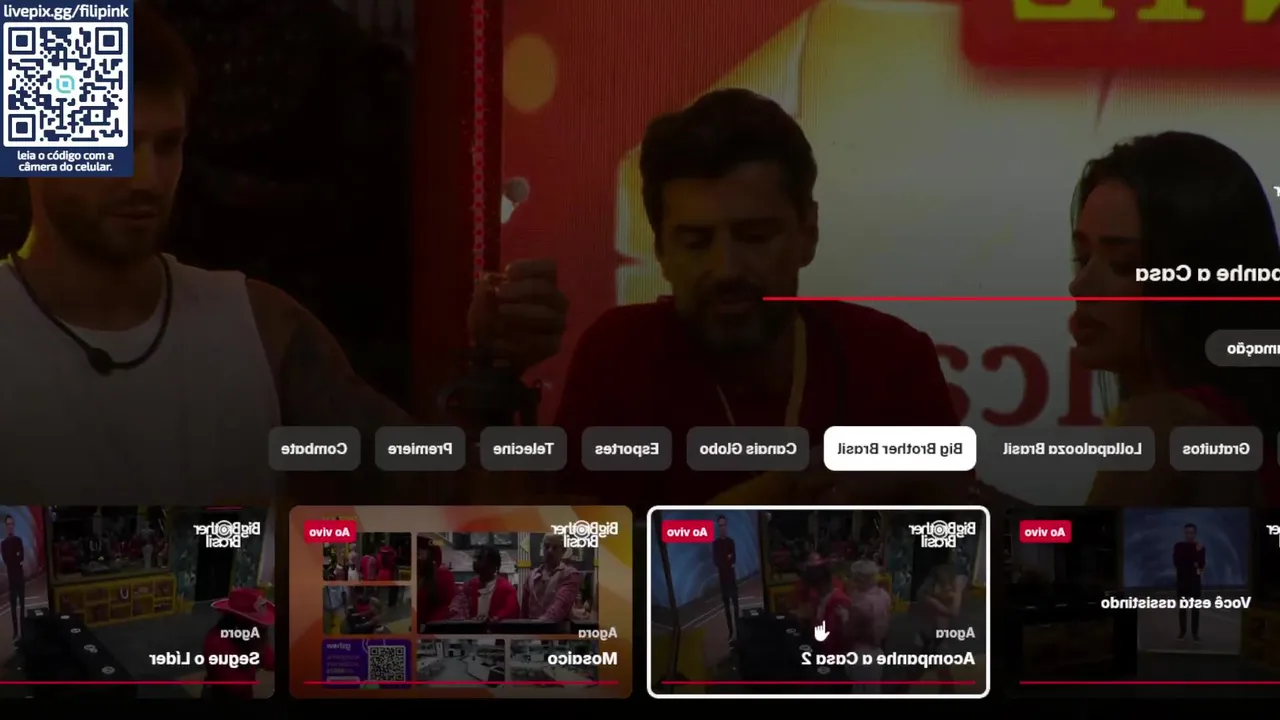Click Ao vivo badge on Acompanhe a Casa 2
This screenshot has height=720, width=1280.
[x=687, y=532]
